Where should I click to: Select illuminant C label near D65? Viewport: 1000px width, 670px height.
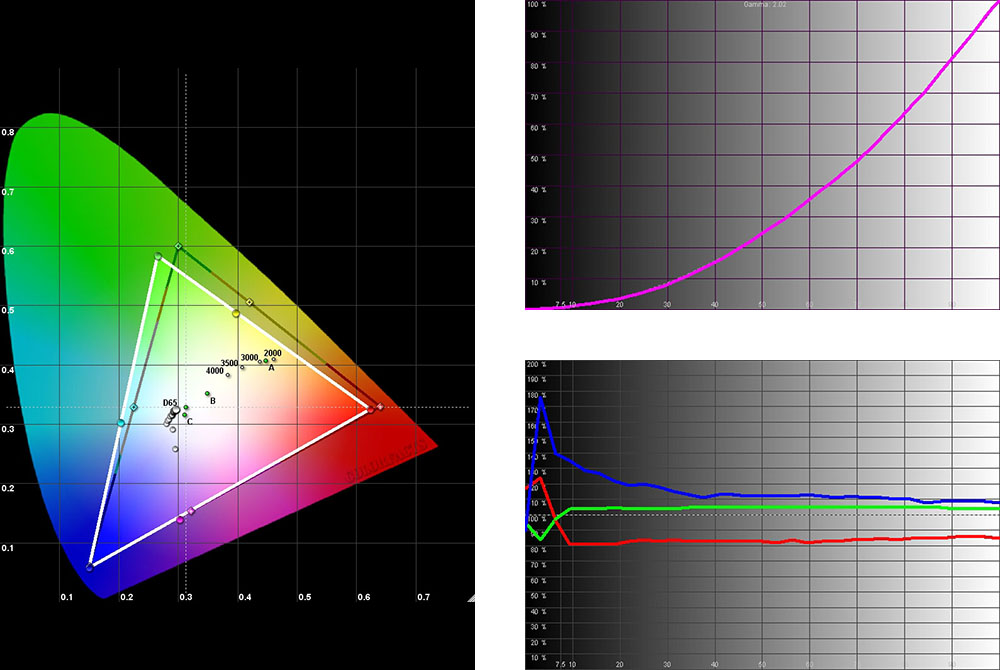point(190,421)
